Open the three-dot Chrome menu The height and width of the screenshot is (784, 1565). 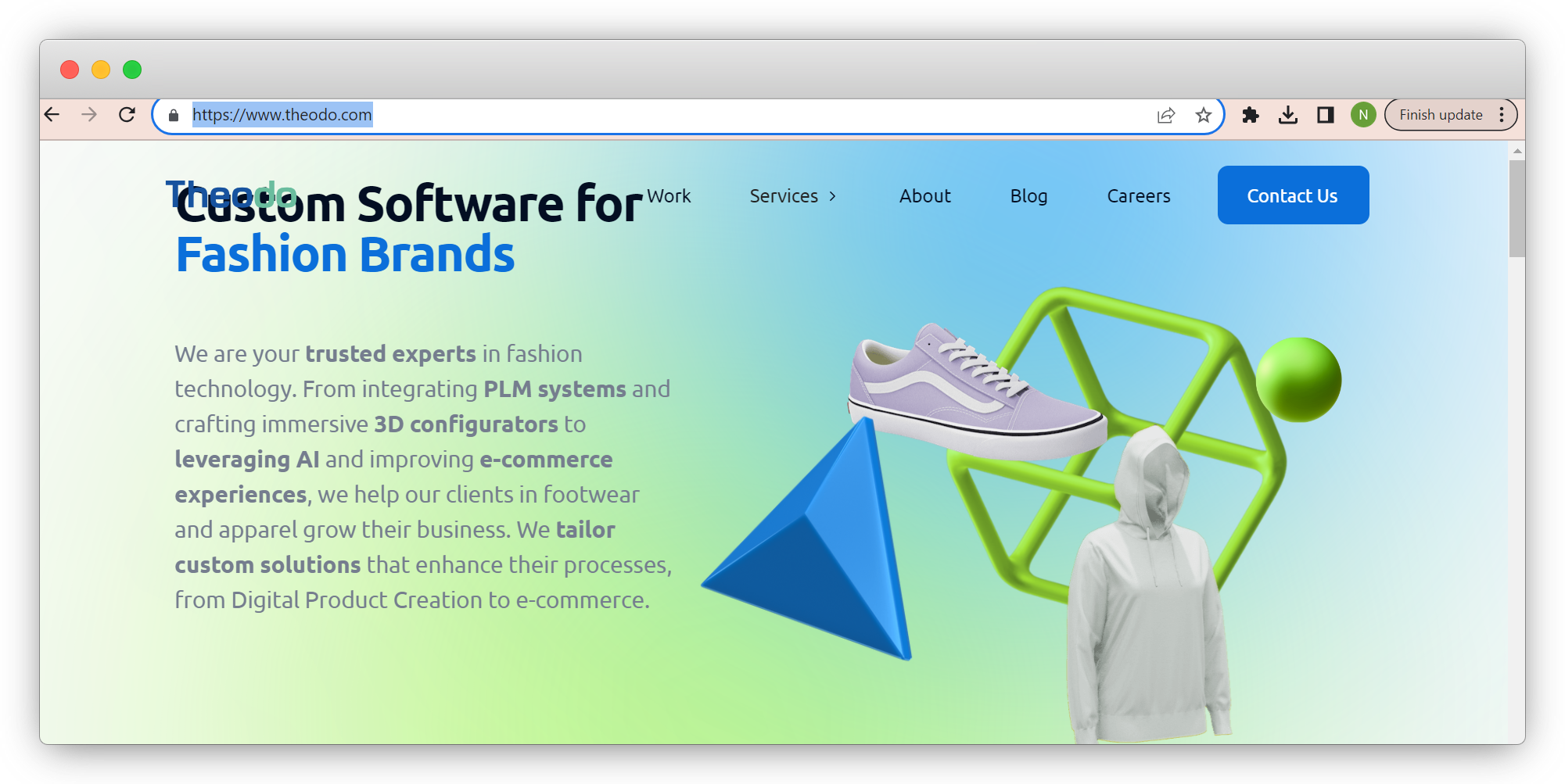click(1502, 115)
